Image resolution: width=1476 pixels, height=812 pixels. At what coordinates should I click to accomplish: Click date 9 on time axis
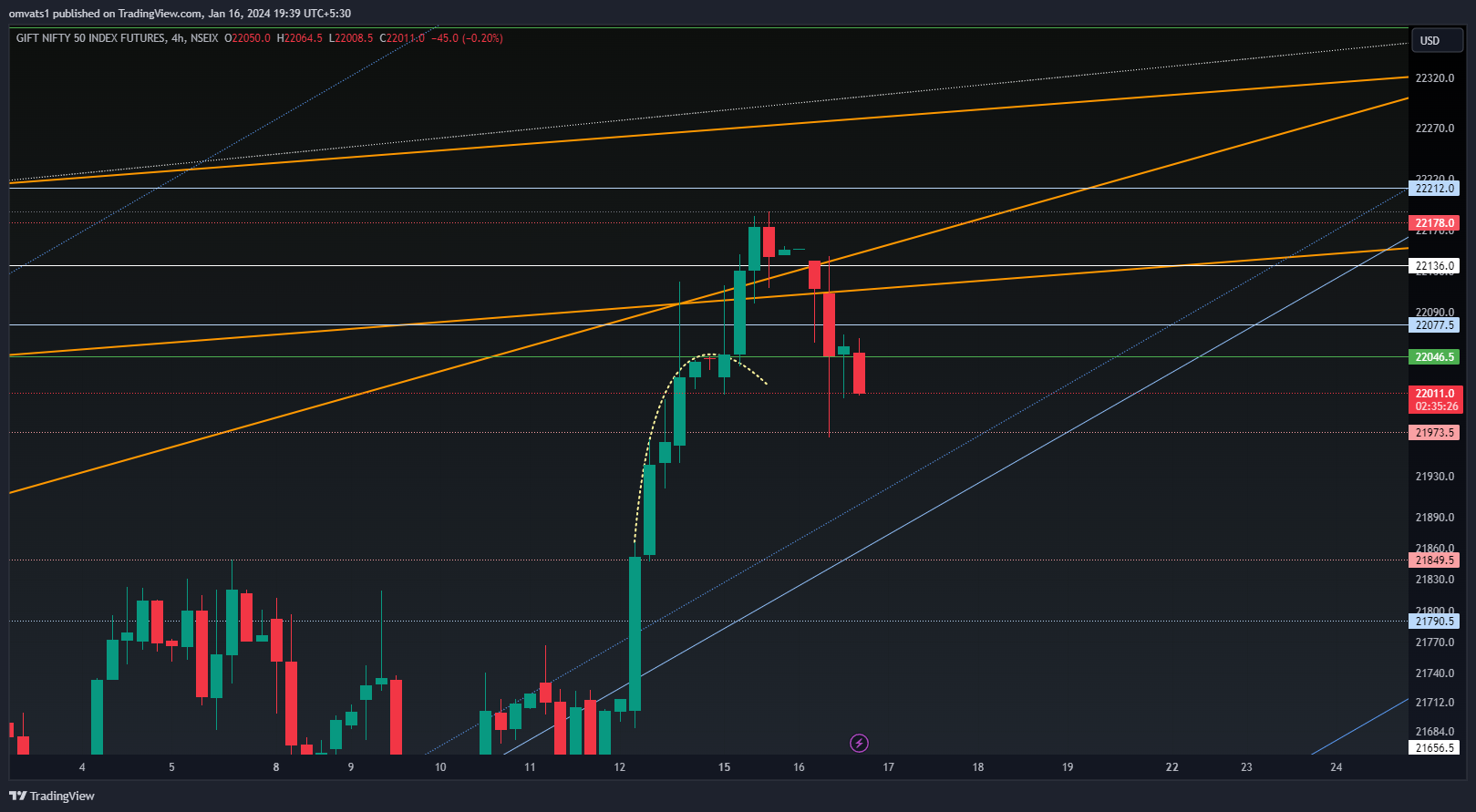point(351,767)
